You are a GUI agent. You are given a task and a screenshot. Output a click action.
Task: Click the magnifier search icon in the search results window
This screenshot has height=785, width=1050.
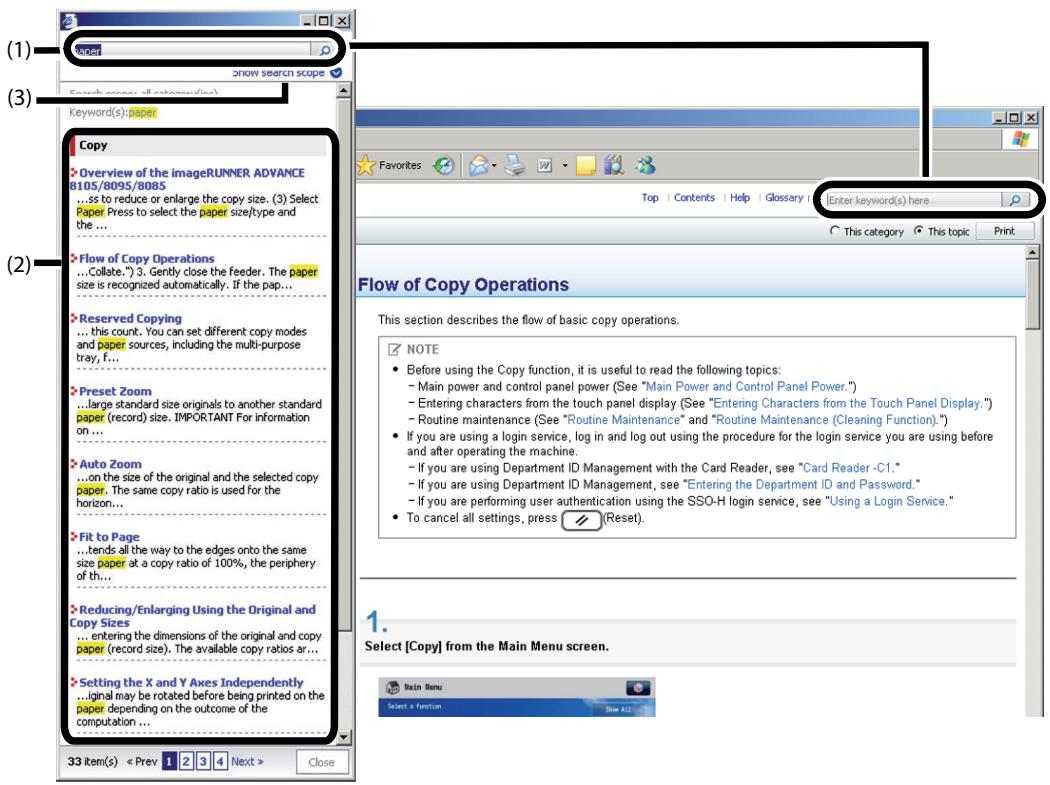coord(324,50)
